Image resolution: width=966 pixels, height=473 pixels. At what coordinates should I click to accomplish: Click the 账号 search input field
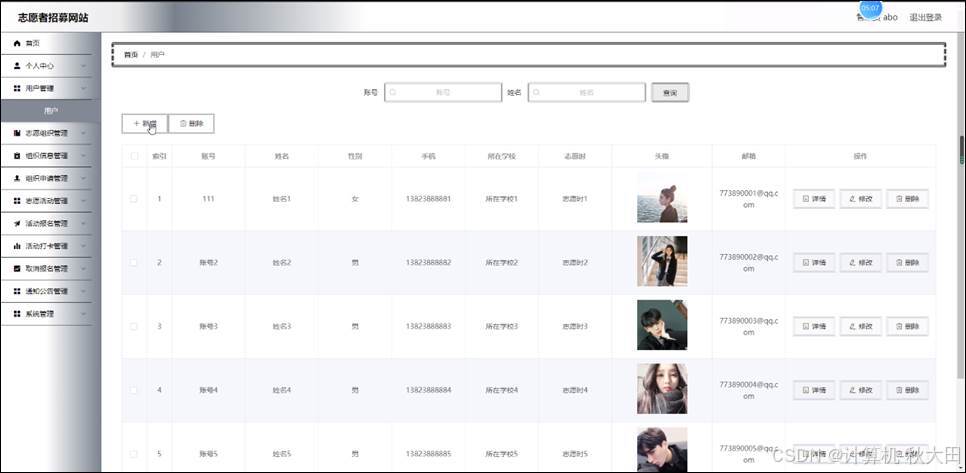(x=443, y=92)
